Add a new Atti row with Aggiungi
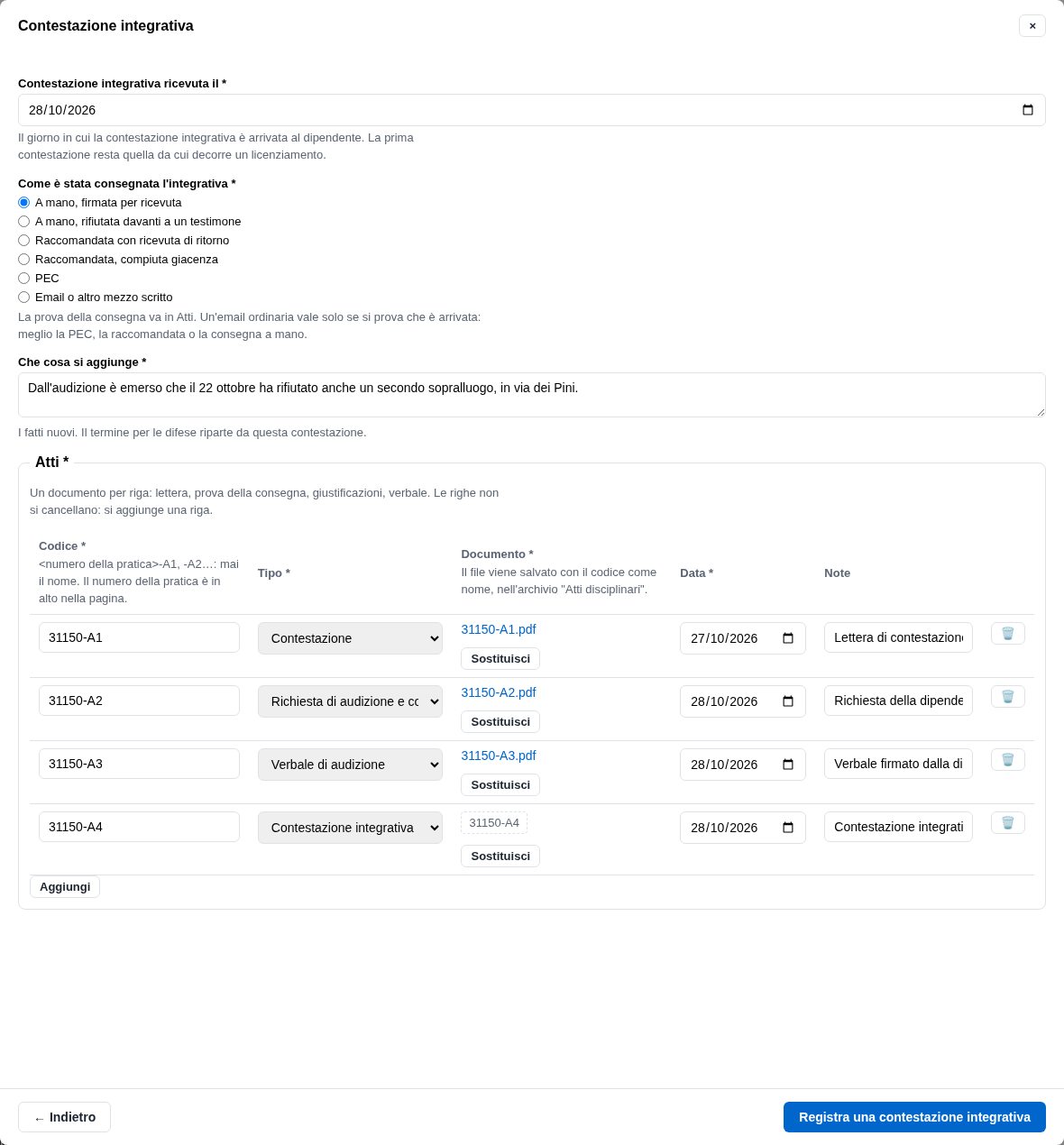The height and width of the screenshot is (1145, 1064). point(65,887)
